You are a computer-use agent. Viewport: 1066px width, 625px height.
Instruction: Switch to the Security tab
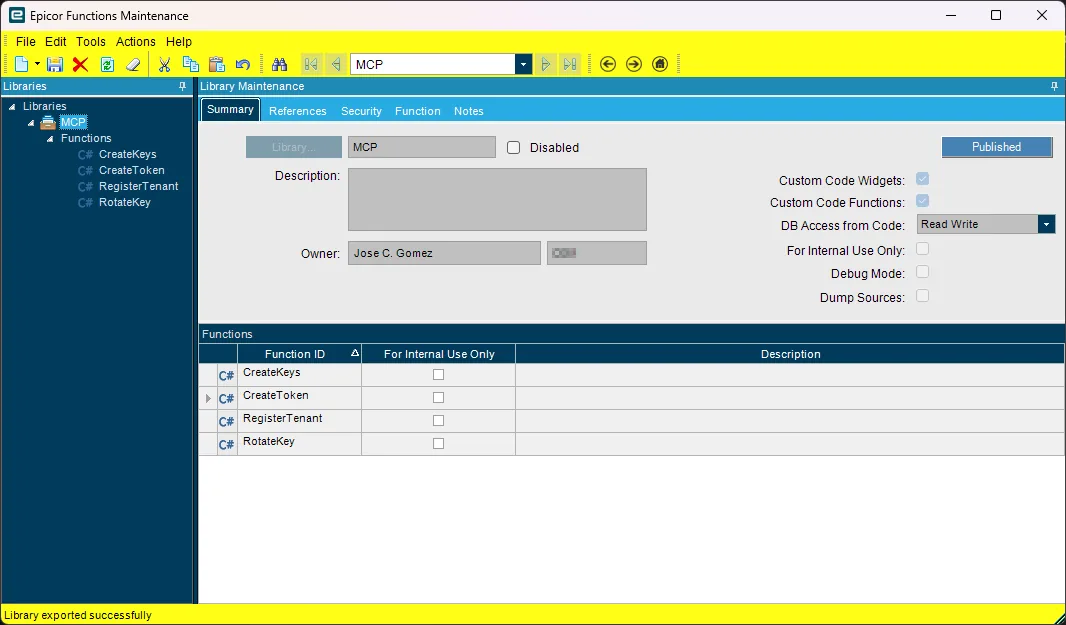point(361,111)
